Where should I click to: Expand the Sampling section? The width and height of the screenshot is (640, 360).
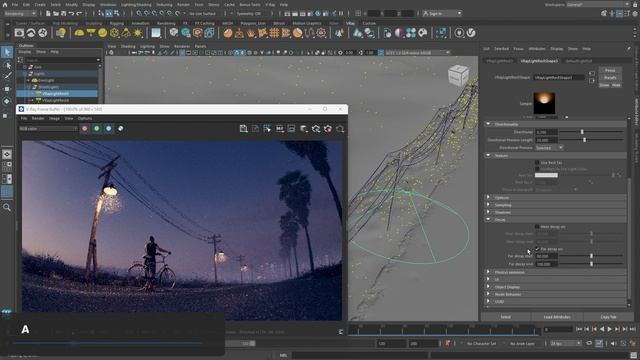556,205
